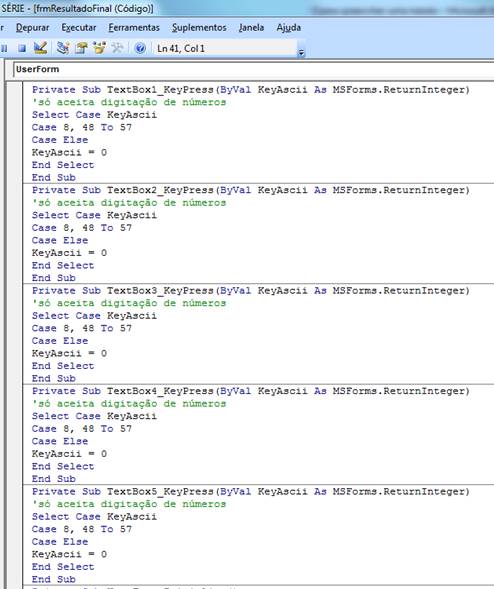
Task: Click KeyAscii = 0 in TextBox4 sub
Action: (69, 454)
